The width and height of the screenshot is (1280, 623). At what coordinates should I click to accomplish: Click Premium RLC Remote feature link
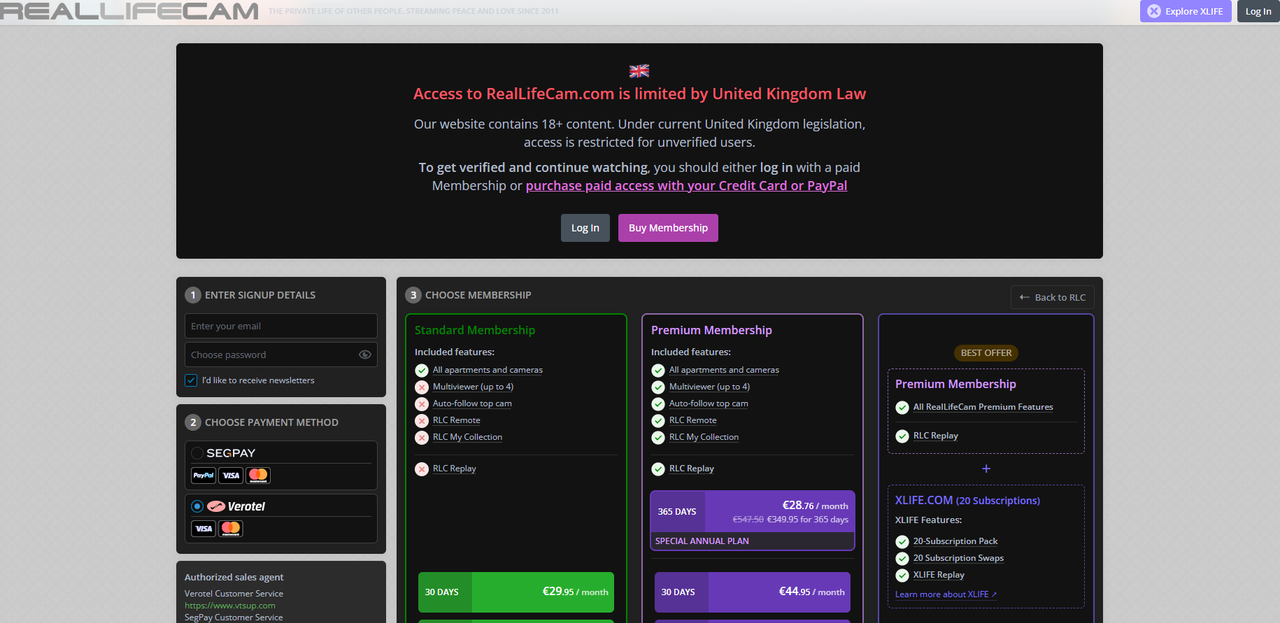(x=692, y=420)
